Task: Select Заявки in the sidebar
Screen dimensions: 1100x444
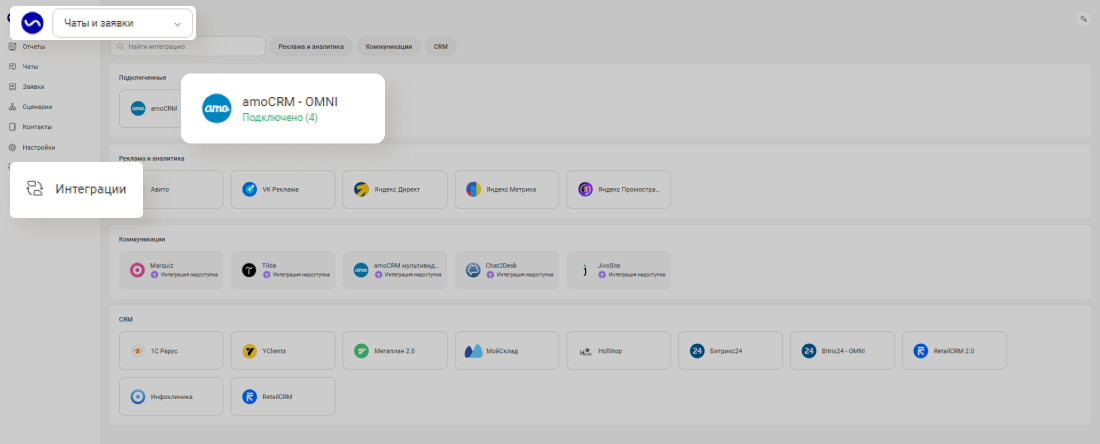Action: coord(33,87)
